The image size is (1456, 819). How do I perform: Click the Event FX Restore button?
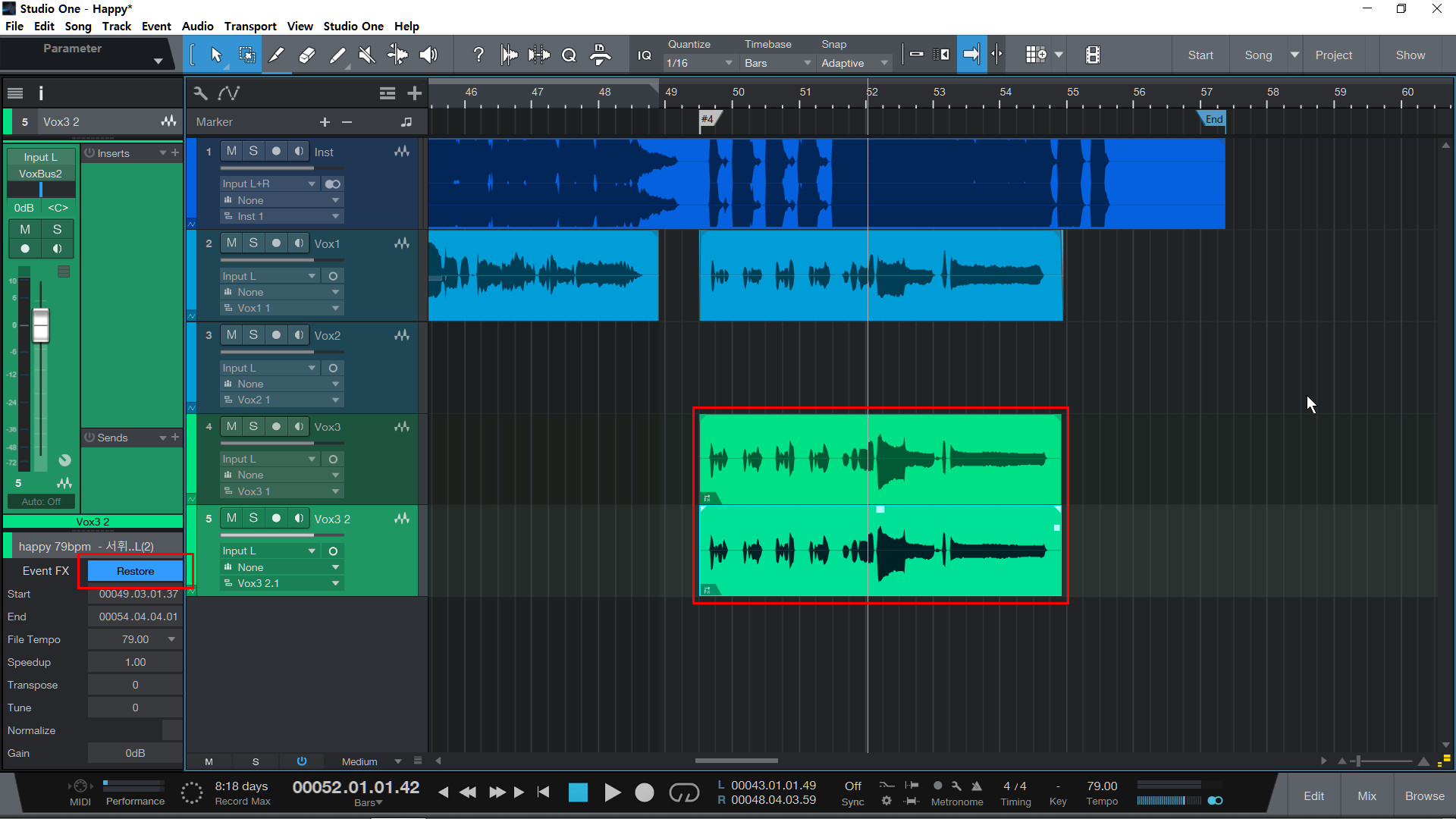point(135,571)
